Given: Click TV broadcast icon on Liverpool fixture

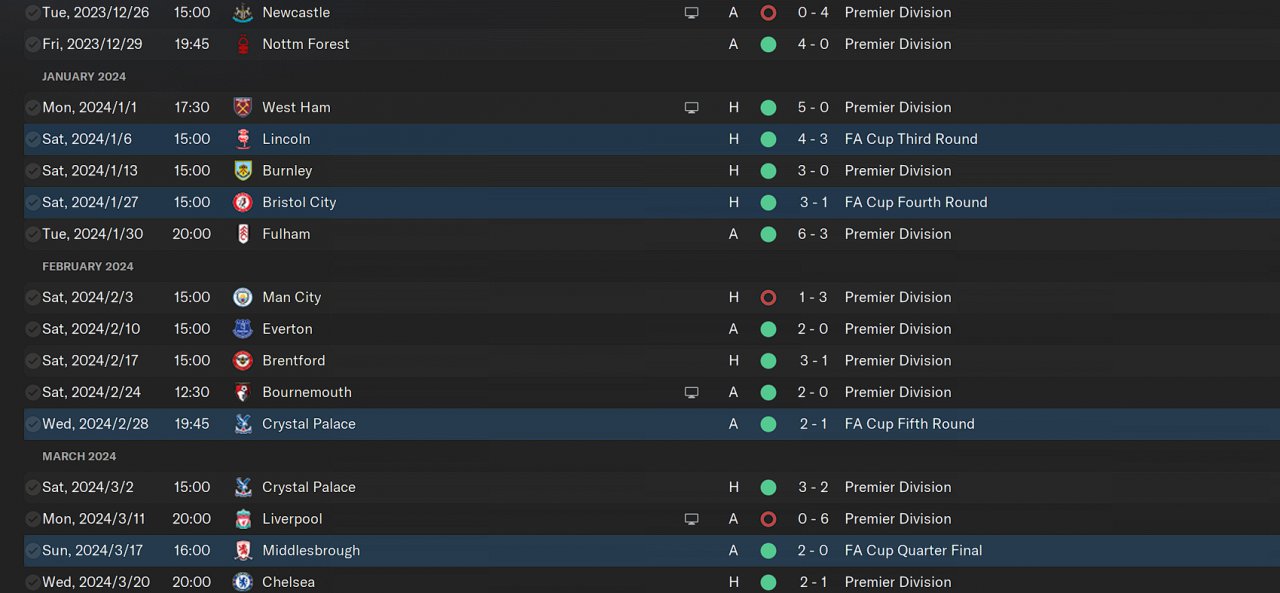Looking at the screenshot, I should point(691,519).
